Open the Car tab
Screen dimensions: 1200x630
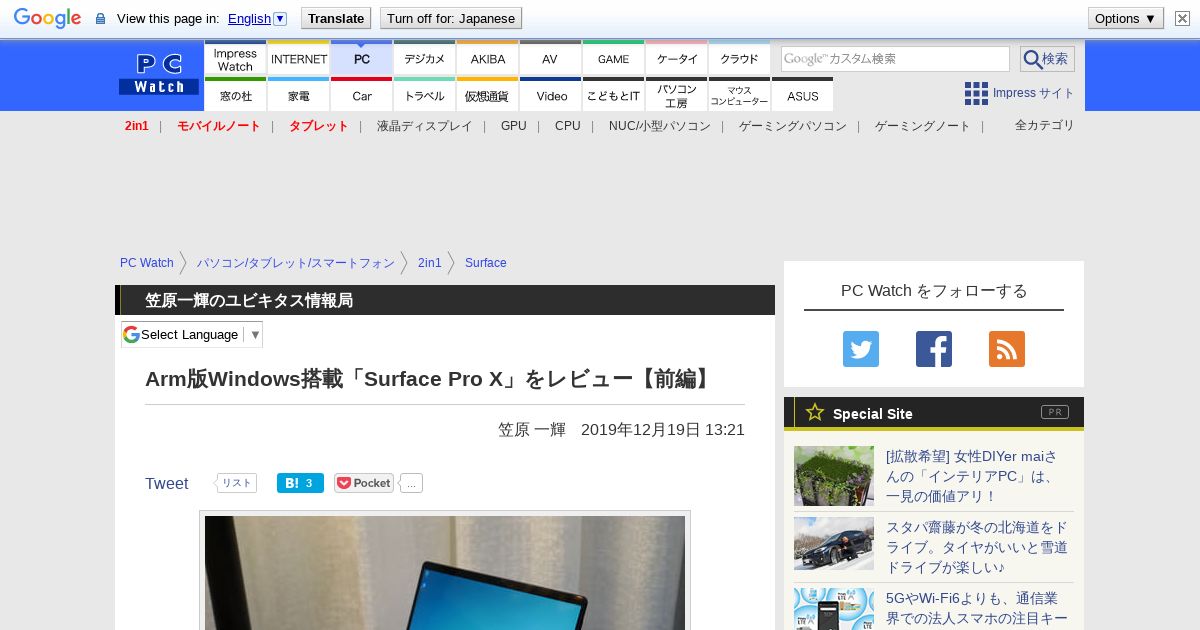(x=362, y=95)
